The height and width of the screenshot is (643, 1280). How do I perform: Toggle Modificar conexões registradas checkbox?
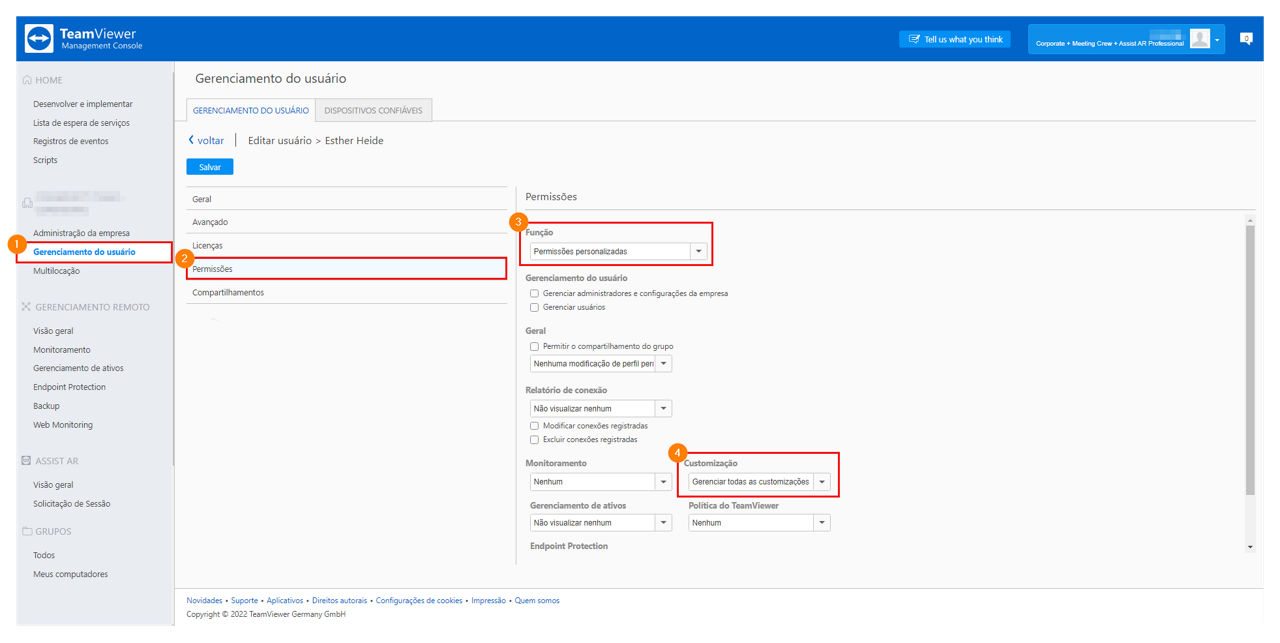tap(534, 425)
